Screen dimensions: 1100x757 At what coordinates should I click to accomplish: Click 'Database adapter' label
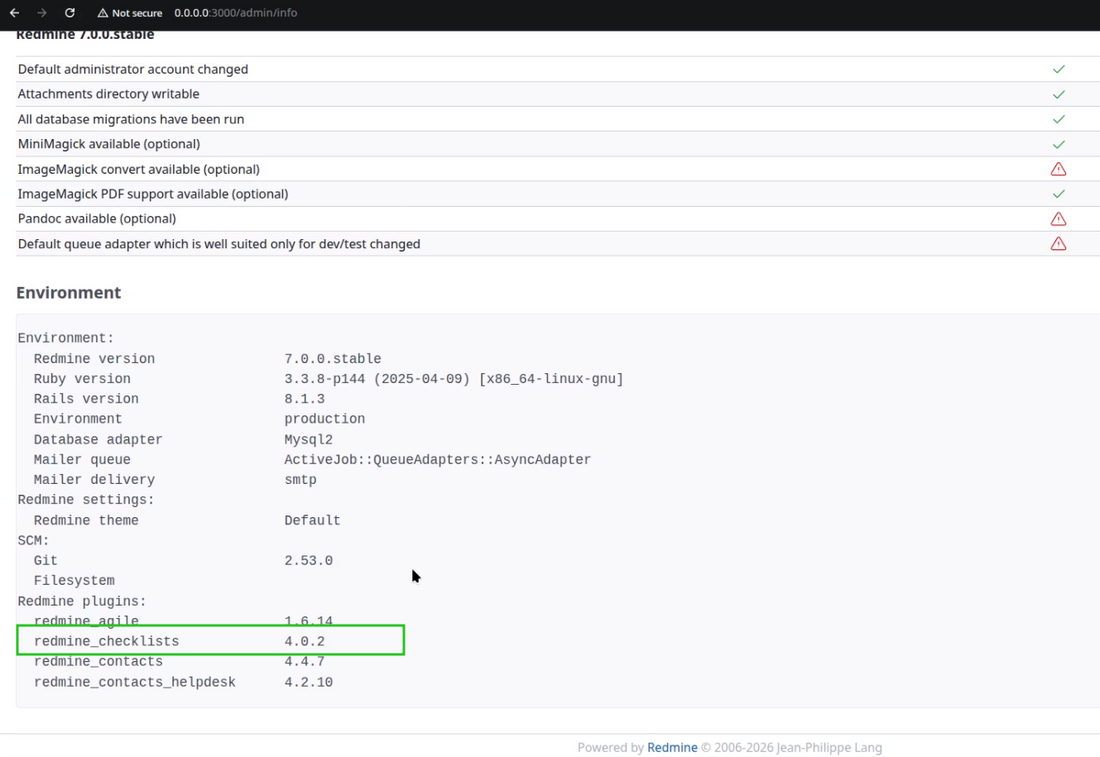(98, 440)
